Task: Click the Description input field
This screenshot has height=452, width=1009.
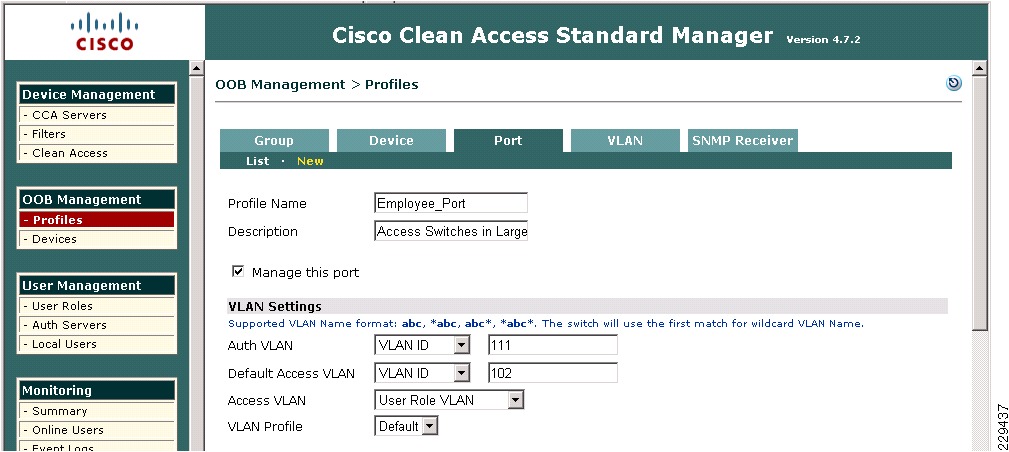Action: pos(450,231)
